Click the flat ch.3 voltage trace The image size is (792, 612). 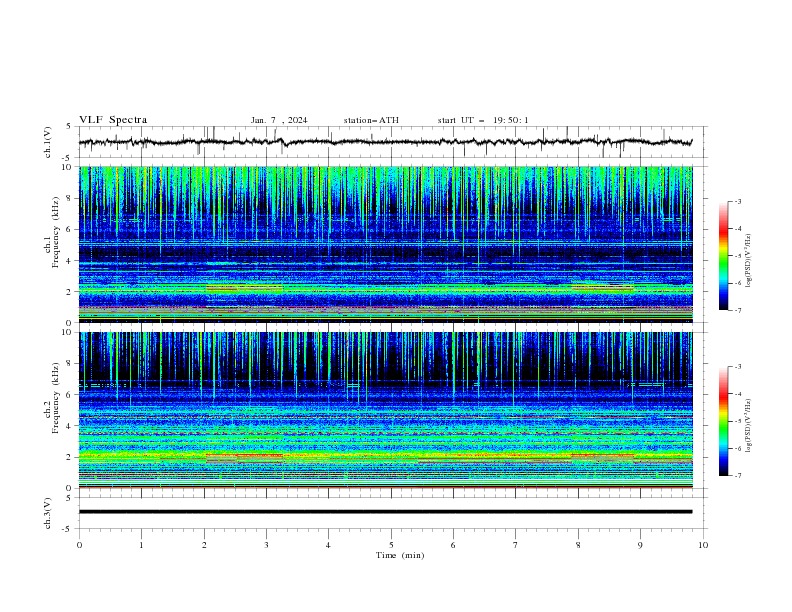click(385, 512)
